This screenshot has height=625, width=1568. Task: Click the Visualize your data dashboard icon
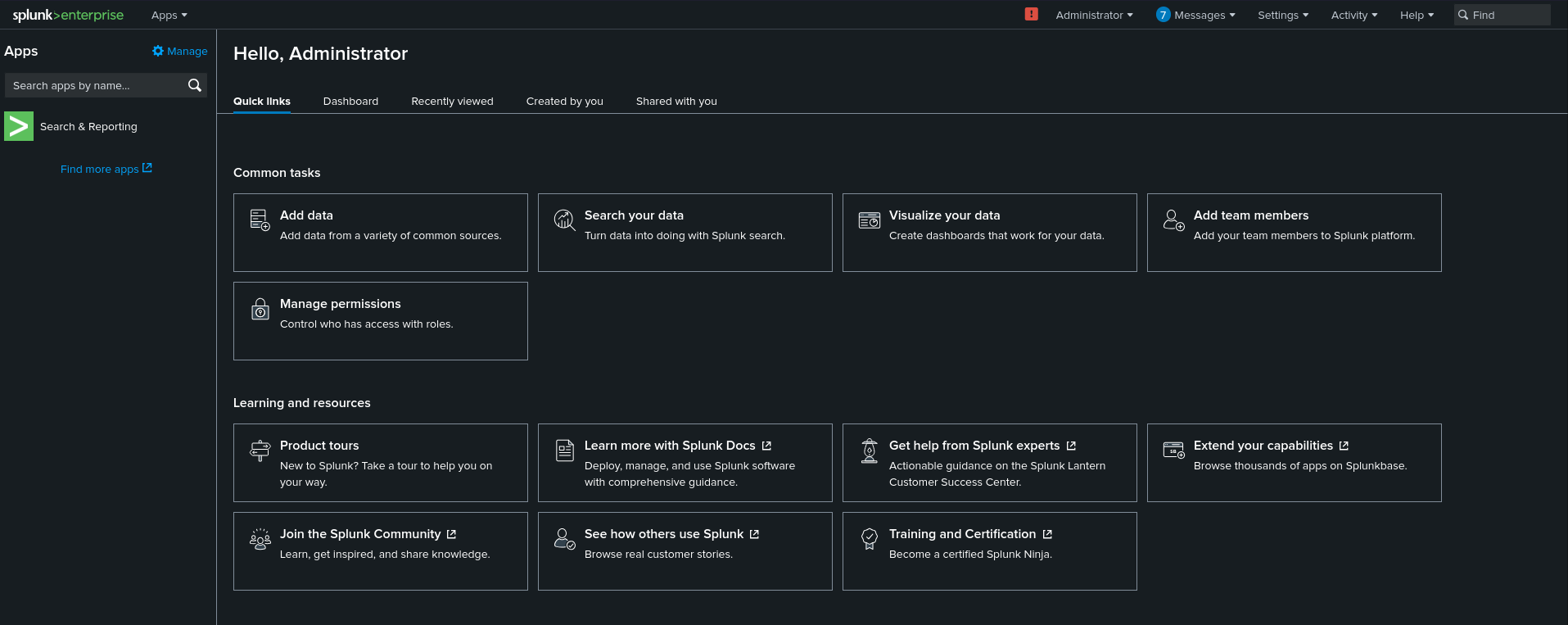869,220
